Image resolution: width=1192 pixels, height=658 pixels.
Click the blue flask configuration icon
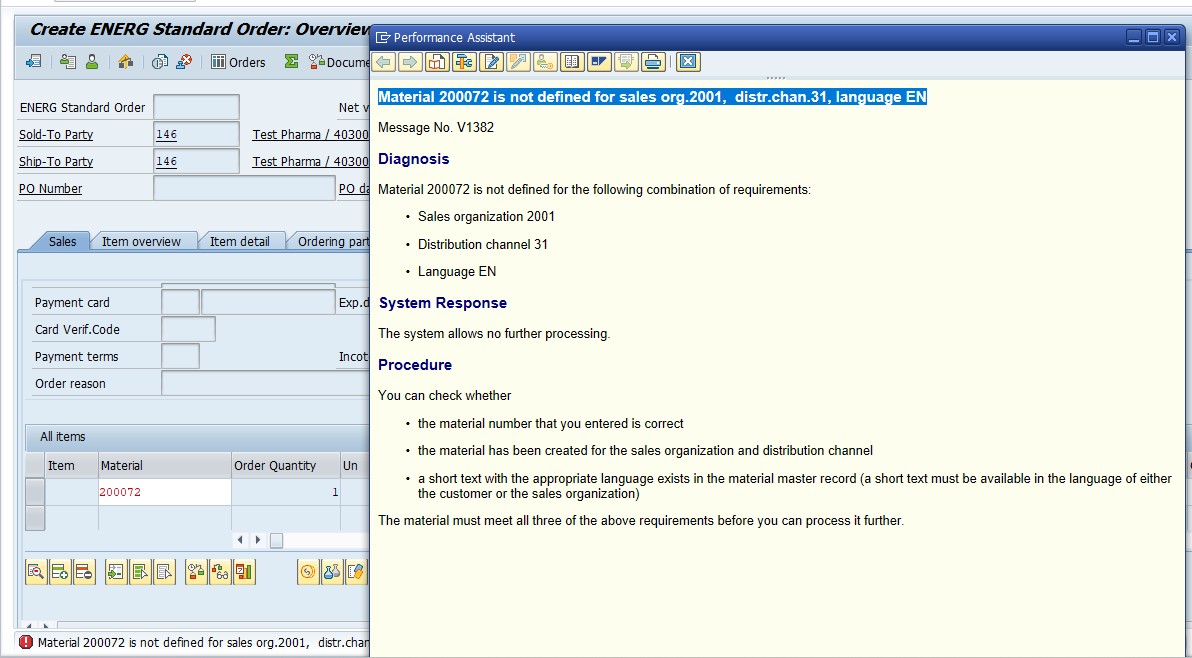pos(331,572)
